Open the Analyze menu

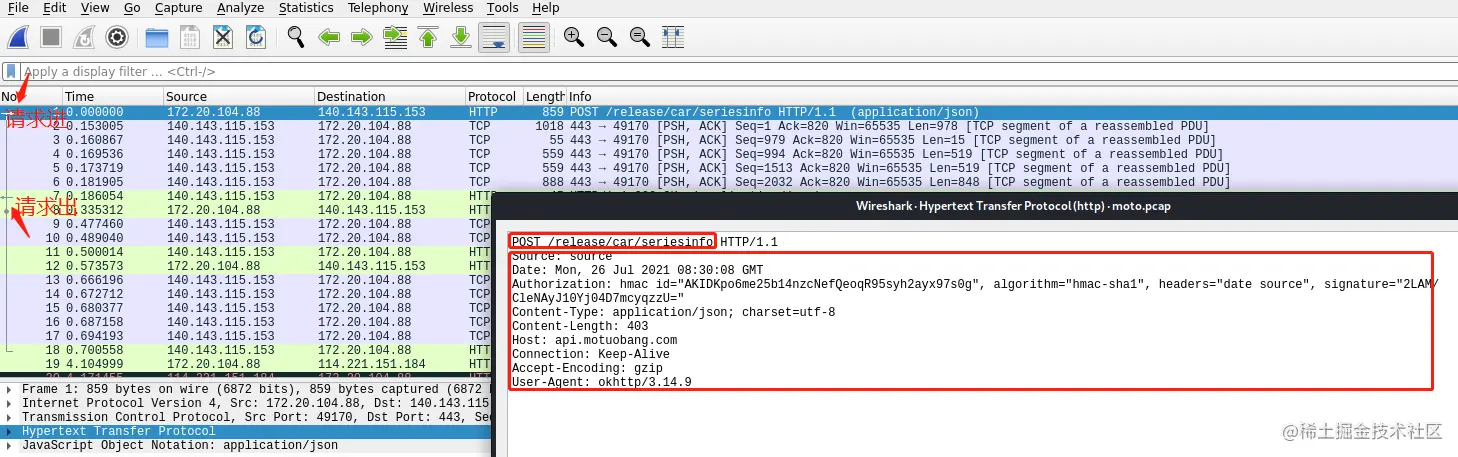click(x=240, y=8)
